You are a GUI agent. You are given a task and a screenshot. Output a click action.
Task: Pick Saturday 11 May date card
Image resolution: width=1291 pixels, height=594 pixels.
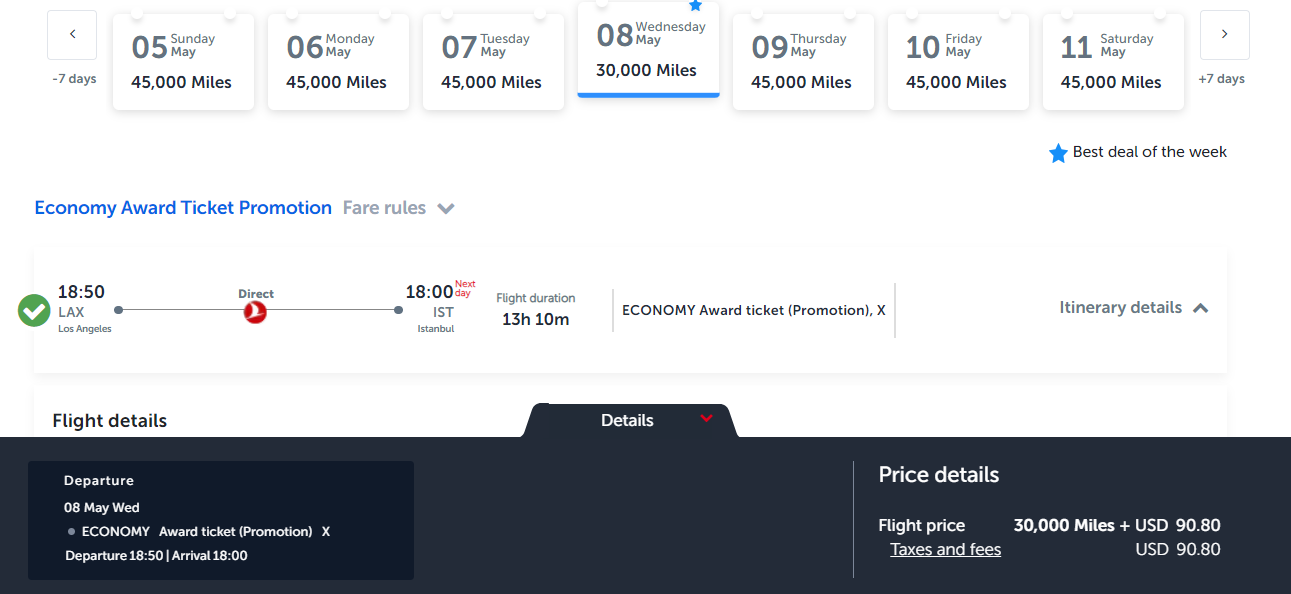coord(1113,61)
